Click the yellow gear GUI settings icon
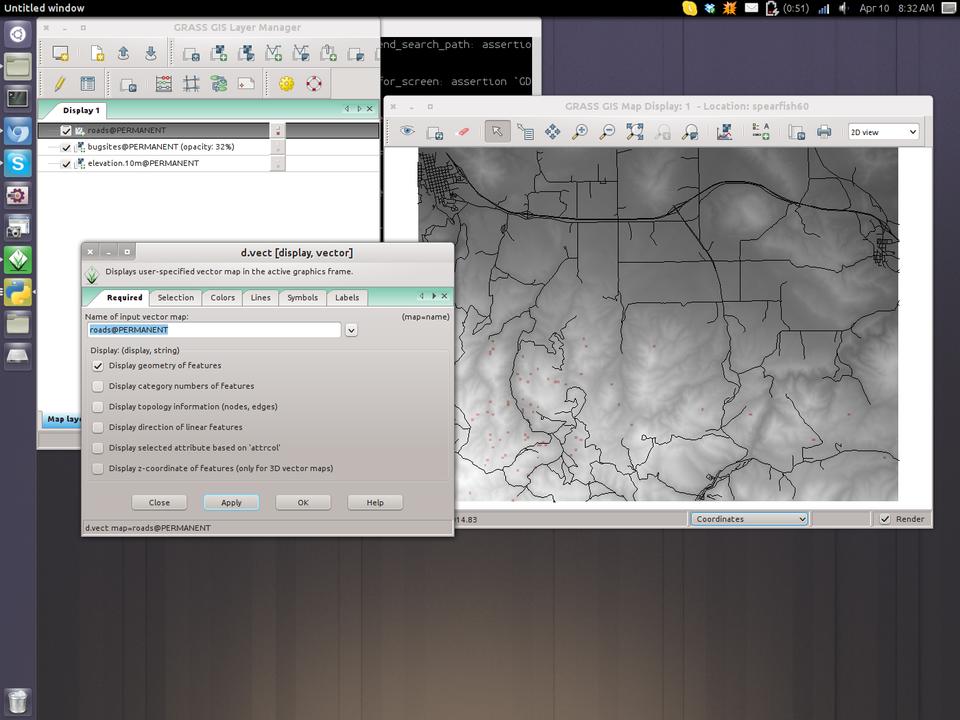The image size is (960, 720). pyautogui.click(x=287, y=84)
